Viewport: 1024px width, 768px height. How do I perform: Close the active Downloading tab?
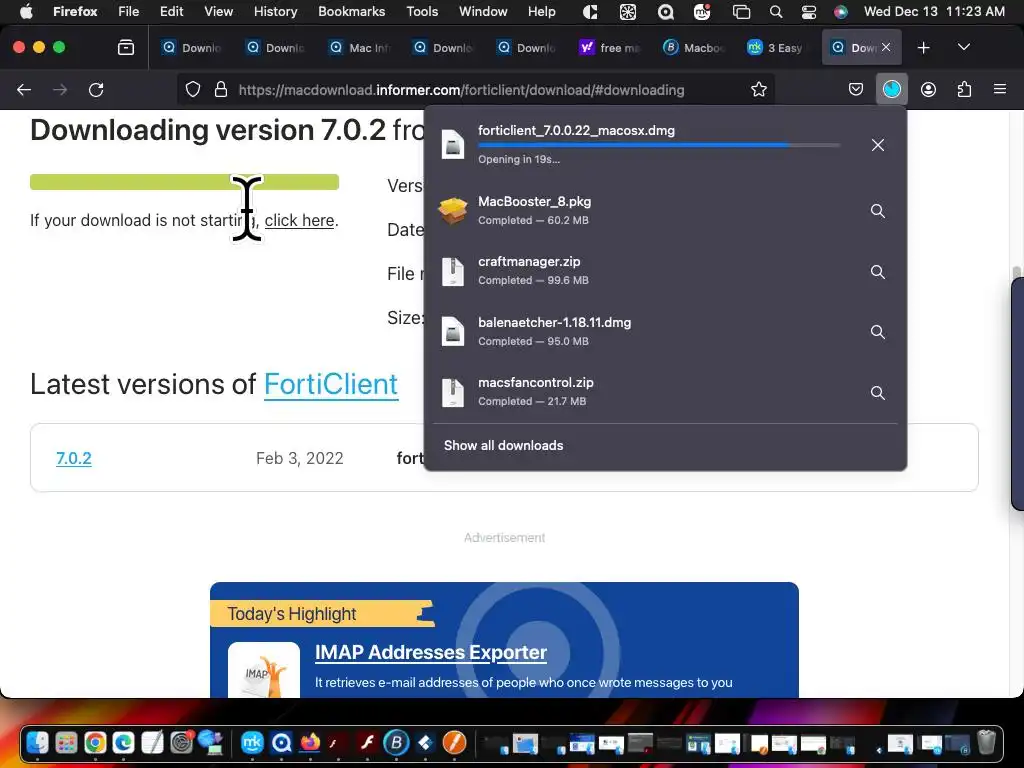click(x=886, y=47)
